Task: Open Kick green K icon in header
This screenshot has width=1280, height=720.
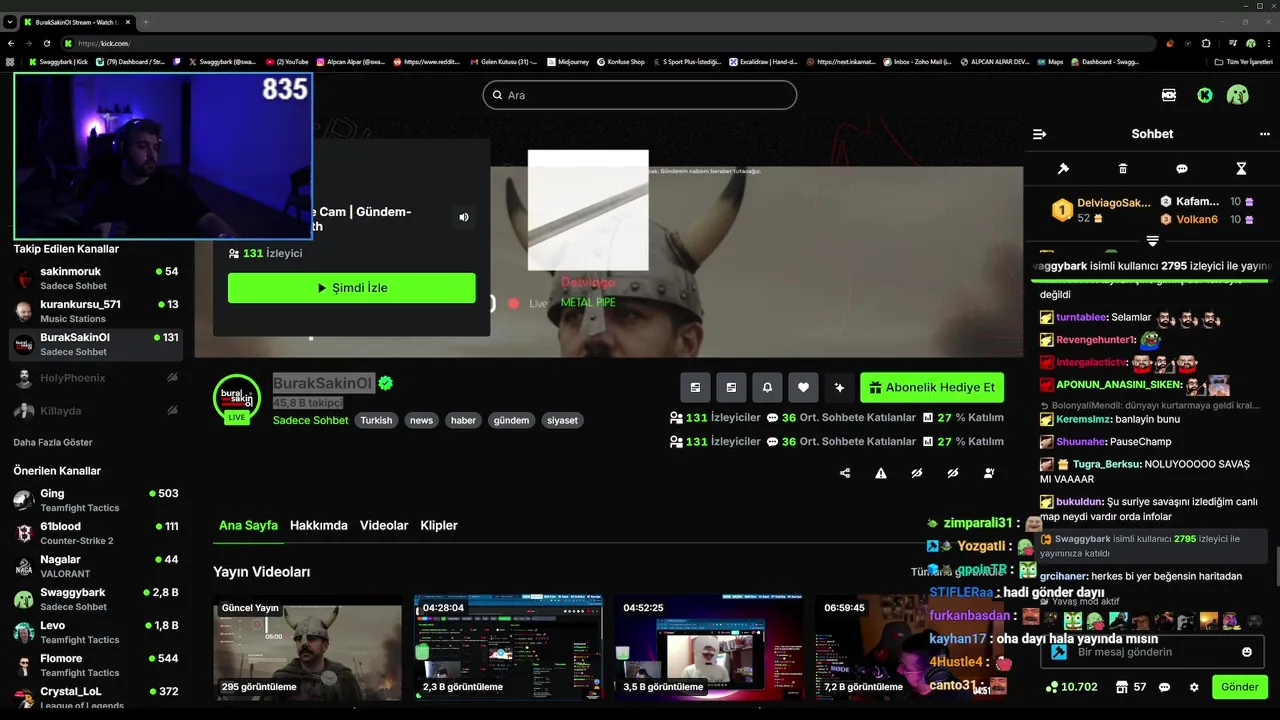Action: (x=1205, y=95)
